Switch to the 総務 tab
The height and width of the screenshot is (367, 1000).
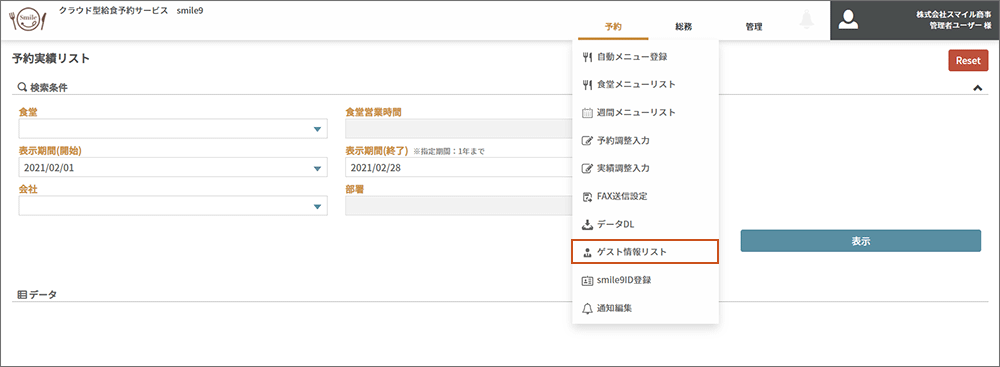[x=684, y=27]
